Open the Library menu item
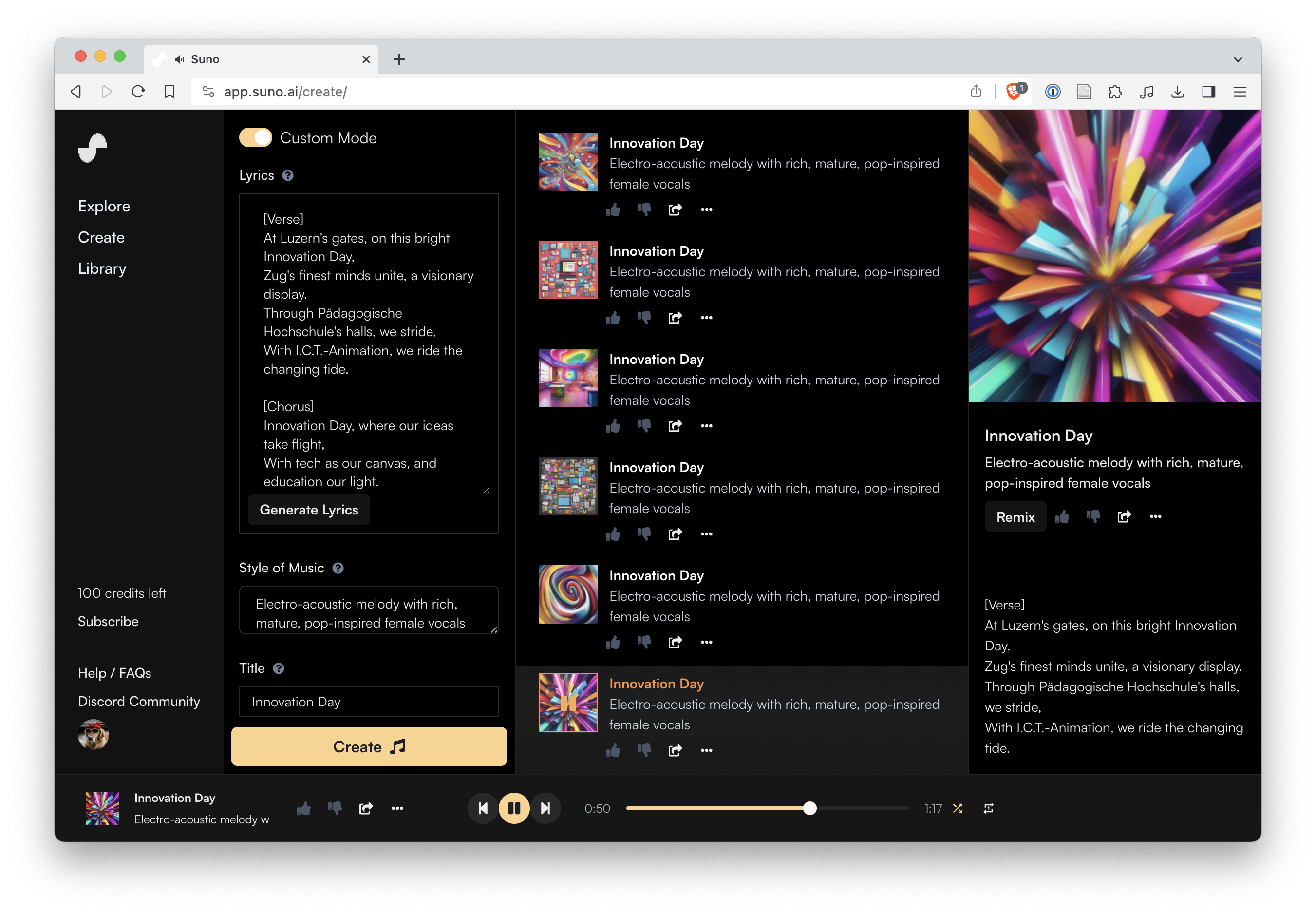 coord(102,268)
